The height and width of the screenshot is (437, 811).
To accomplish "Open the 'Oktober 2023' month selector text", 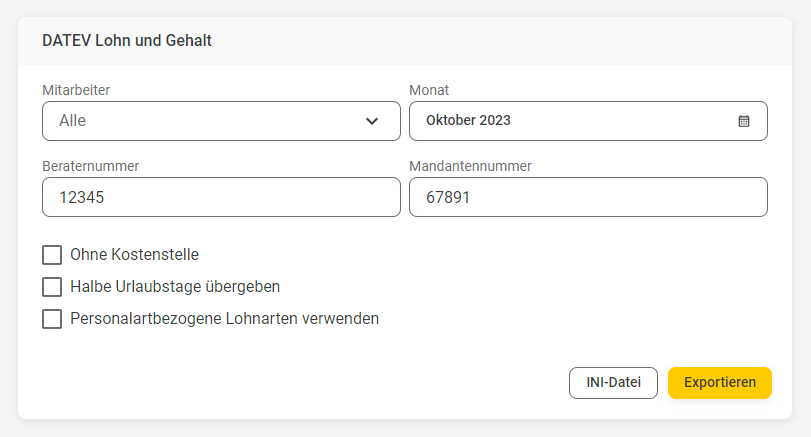I will [x=468, y=120].
